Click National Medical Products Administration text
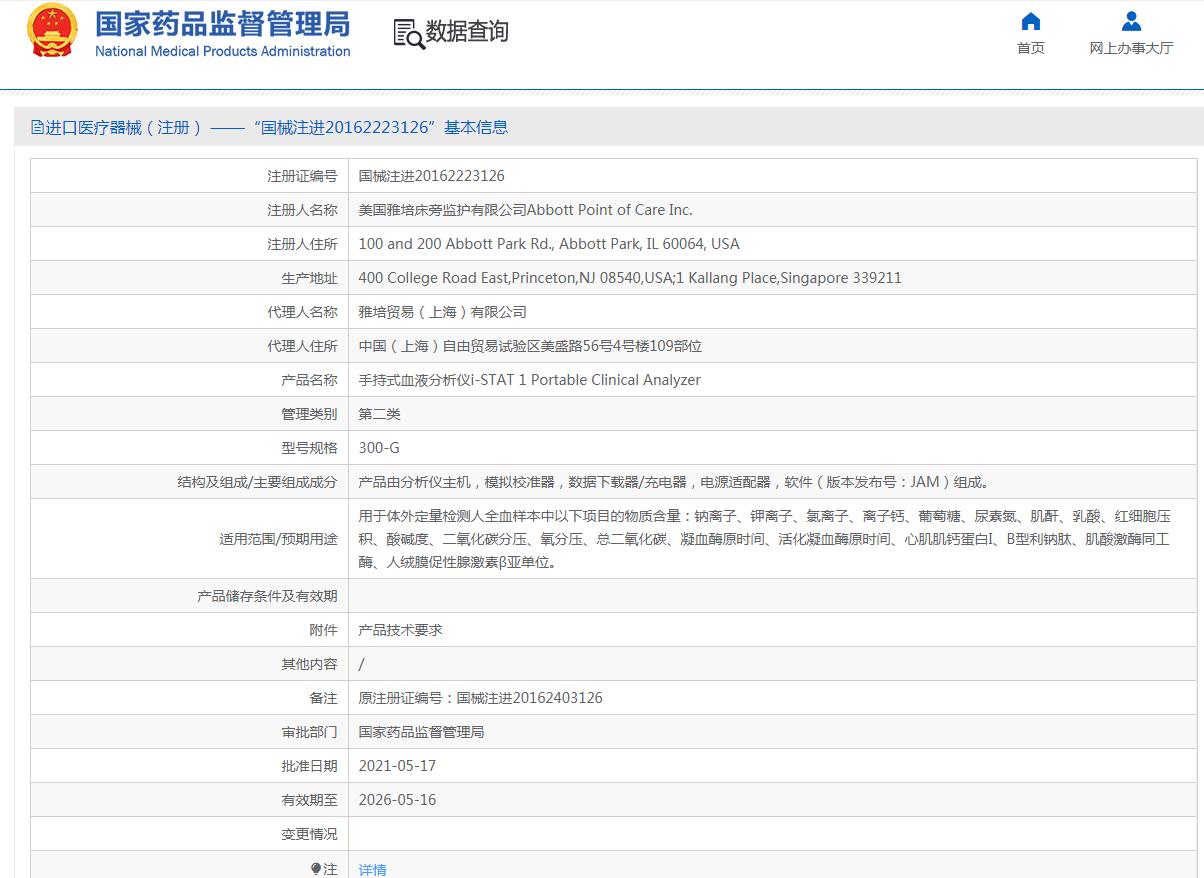This screenshot has width=1204, height=878. coord(222,51)
